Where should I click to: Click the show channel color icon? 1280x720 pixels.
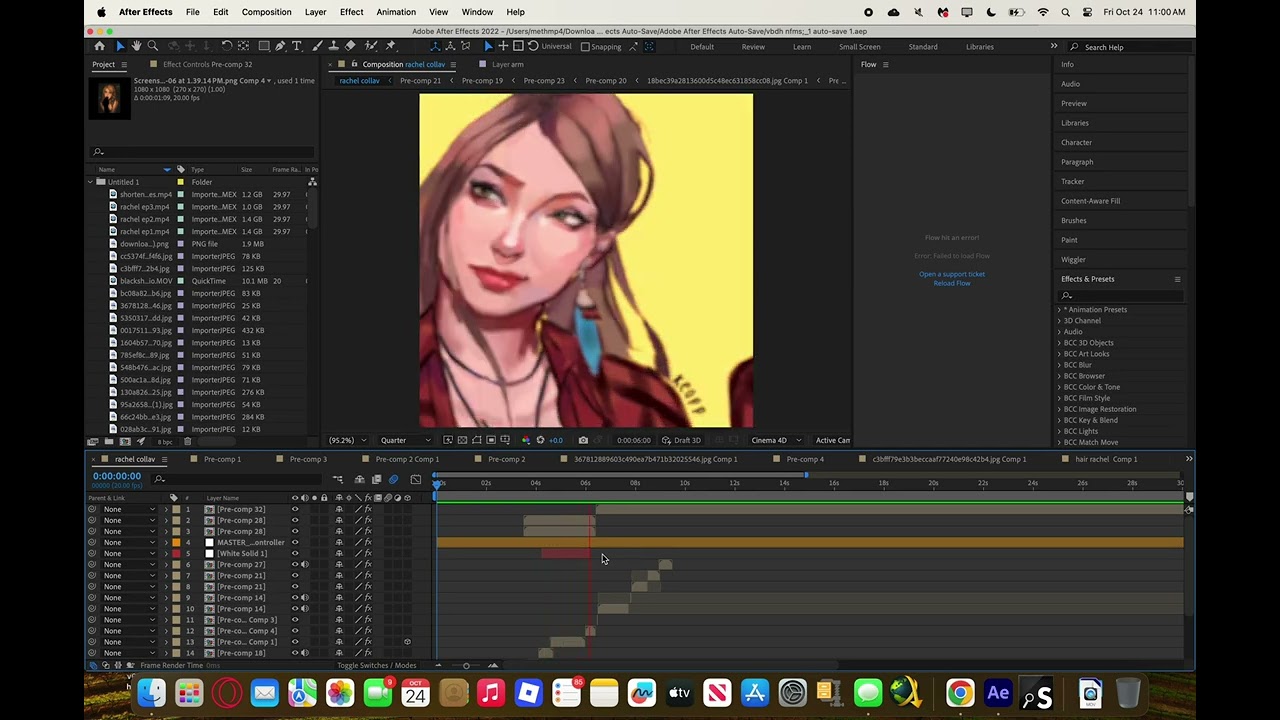tap(525, 440)
